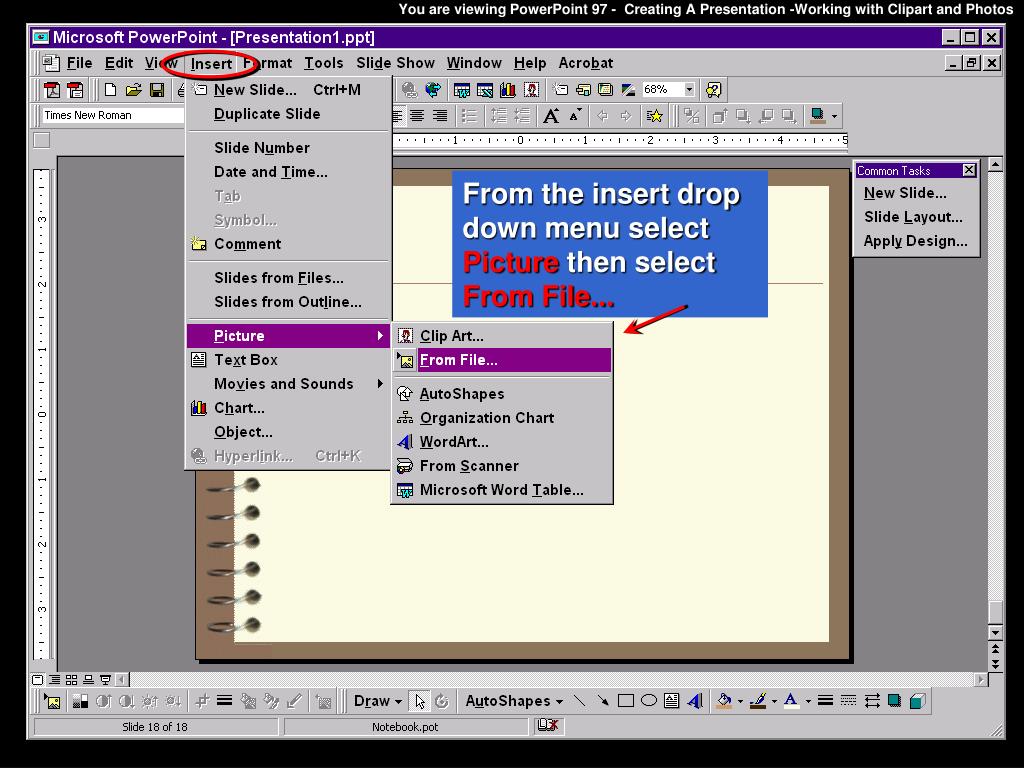Choose From File... in the Picture submenu
The height and width of the screenshot is (768, 1024).
502,360
